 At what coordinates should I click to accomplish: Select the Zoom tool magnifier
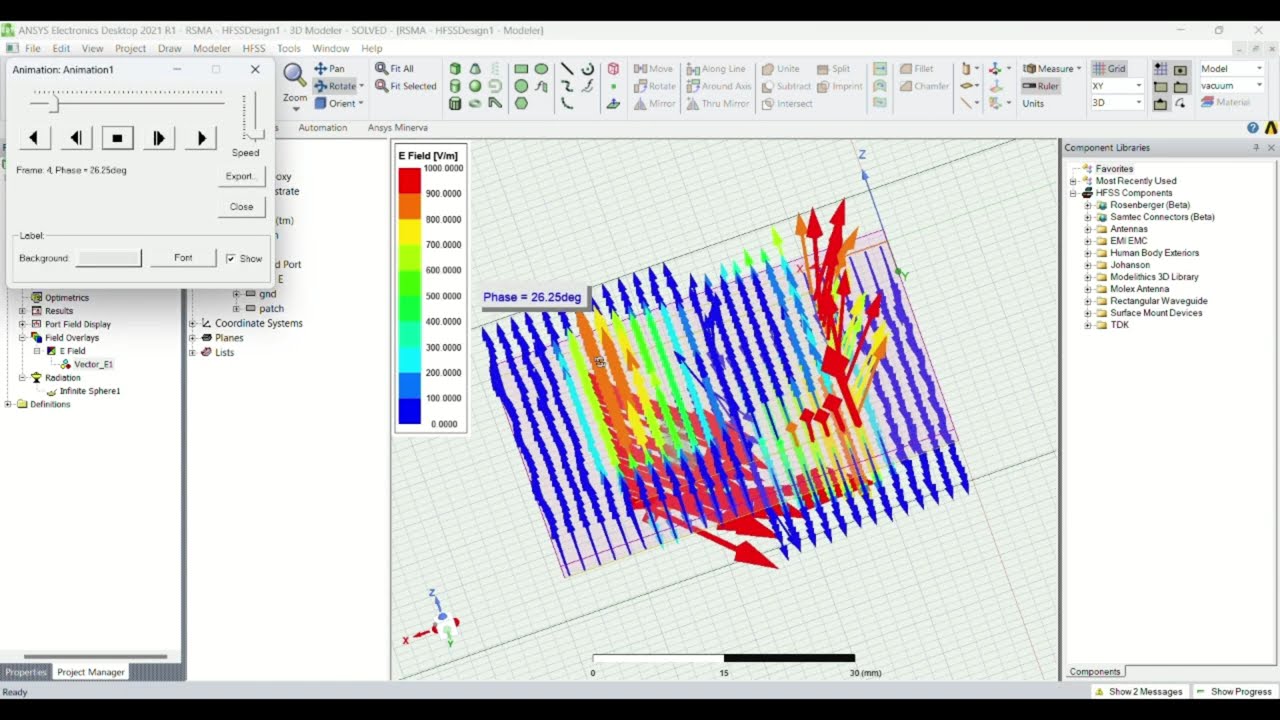[294, 74]
